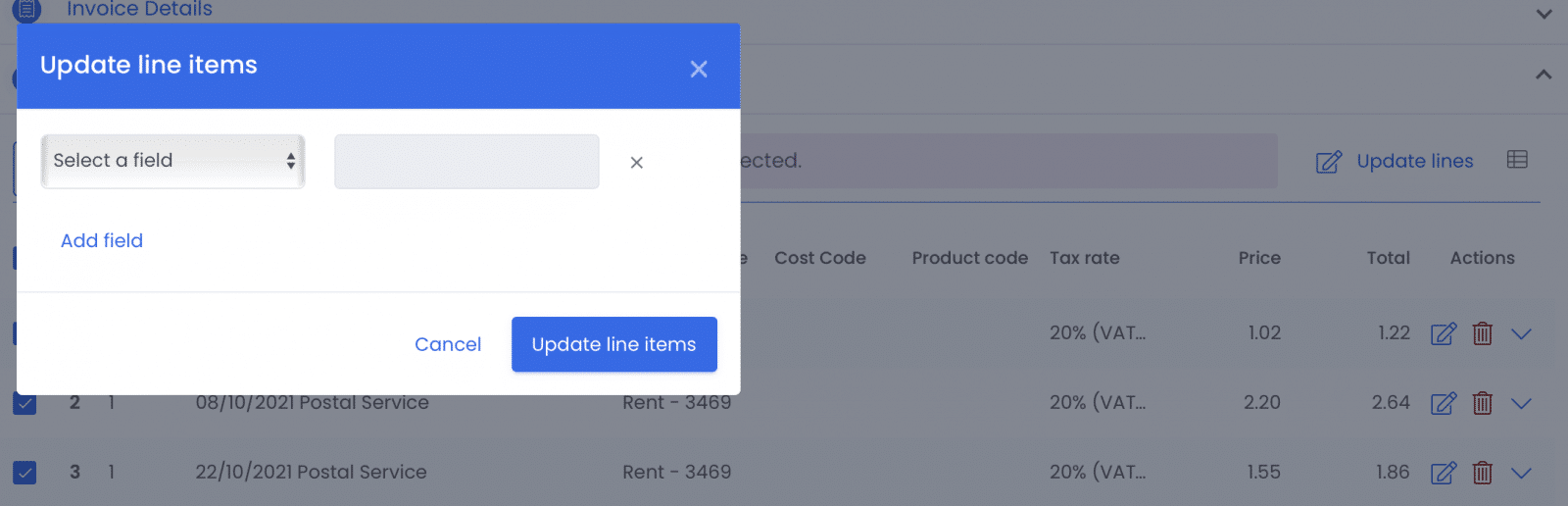Click the Update line items button

[614, 344]
